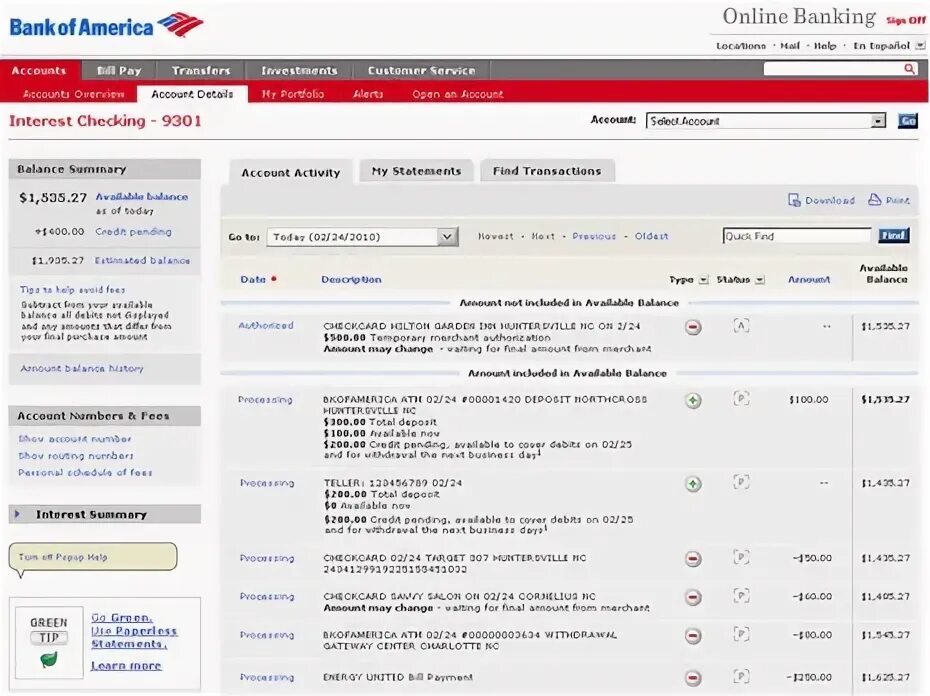Click the Help link in header

click(825, 46)
